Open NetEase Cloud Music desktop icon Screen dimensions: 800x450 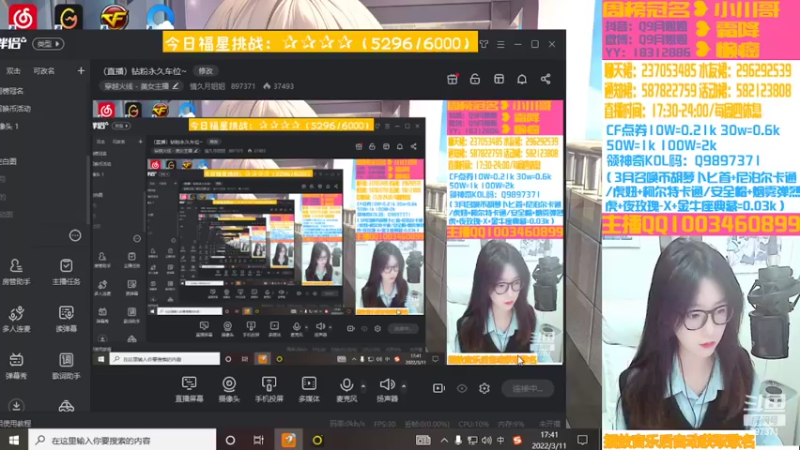pyautogui.click(x=22, y=17)
